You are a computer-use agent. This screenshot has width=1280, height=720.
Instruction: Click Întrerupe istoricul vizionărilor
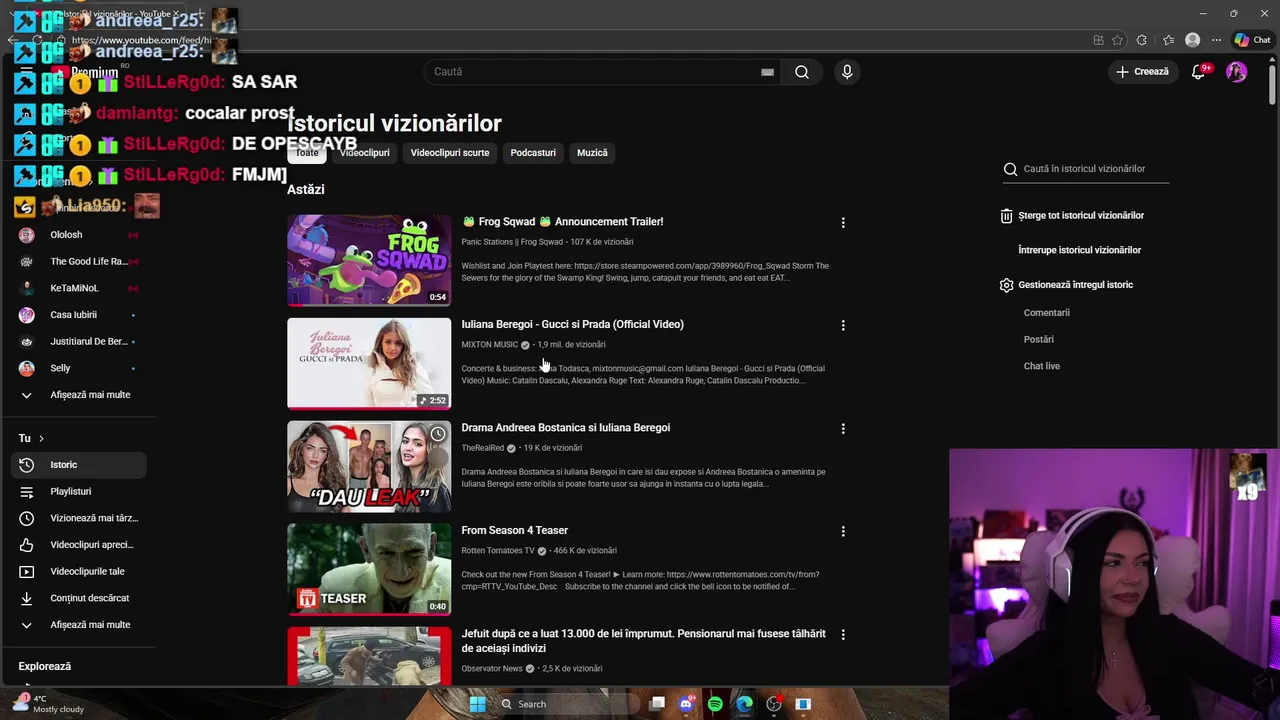1079,250
